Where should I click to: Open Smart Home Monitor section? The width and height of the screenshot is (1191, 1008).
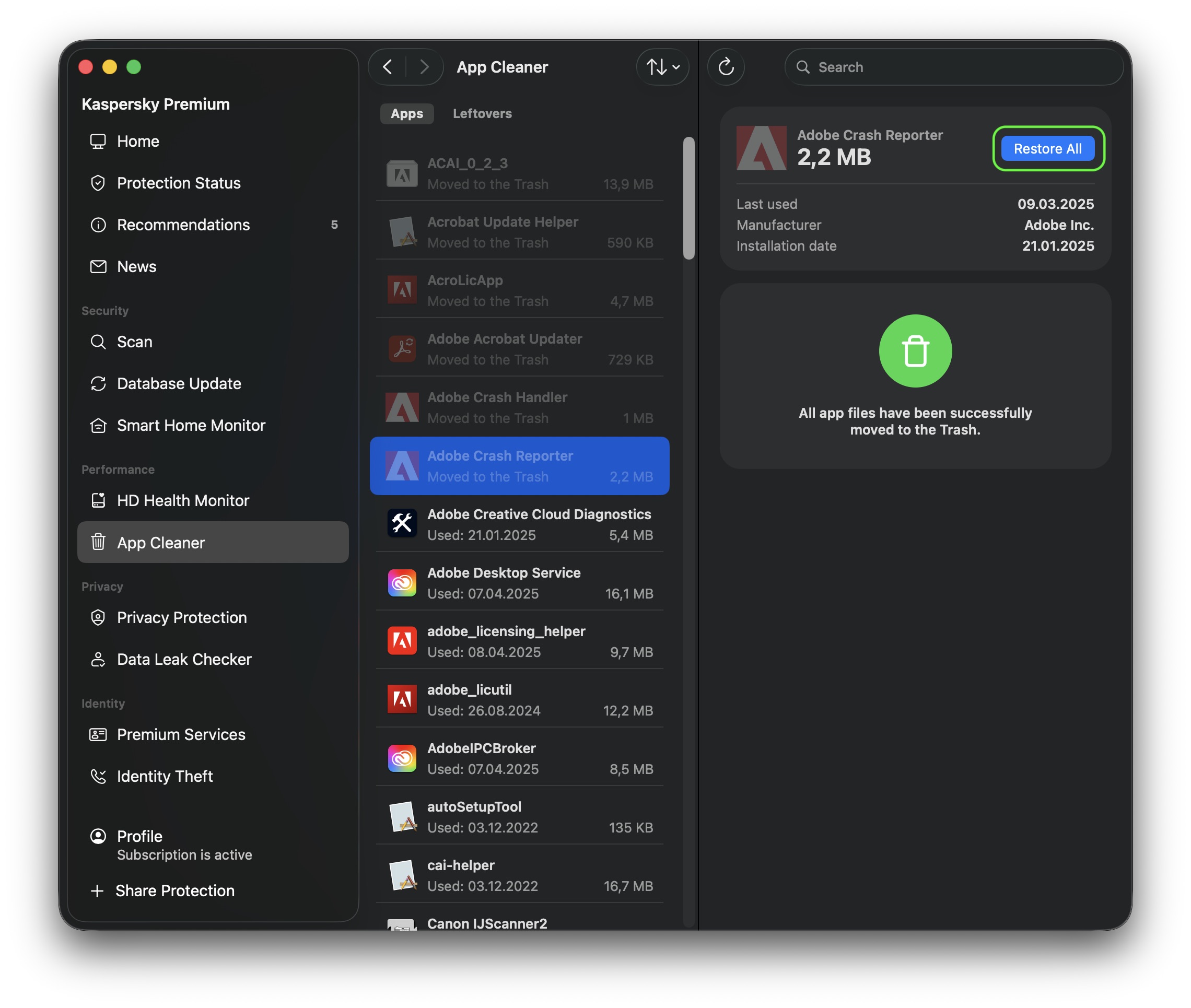tap(213, 425)
